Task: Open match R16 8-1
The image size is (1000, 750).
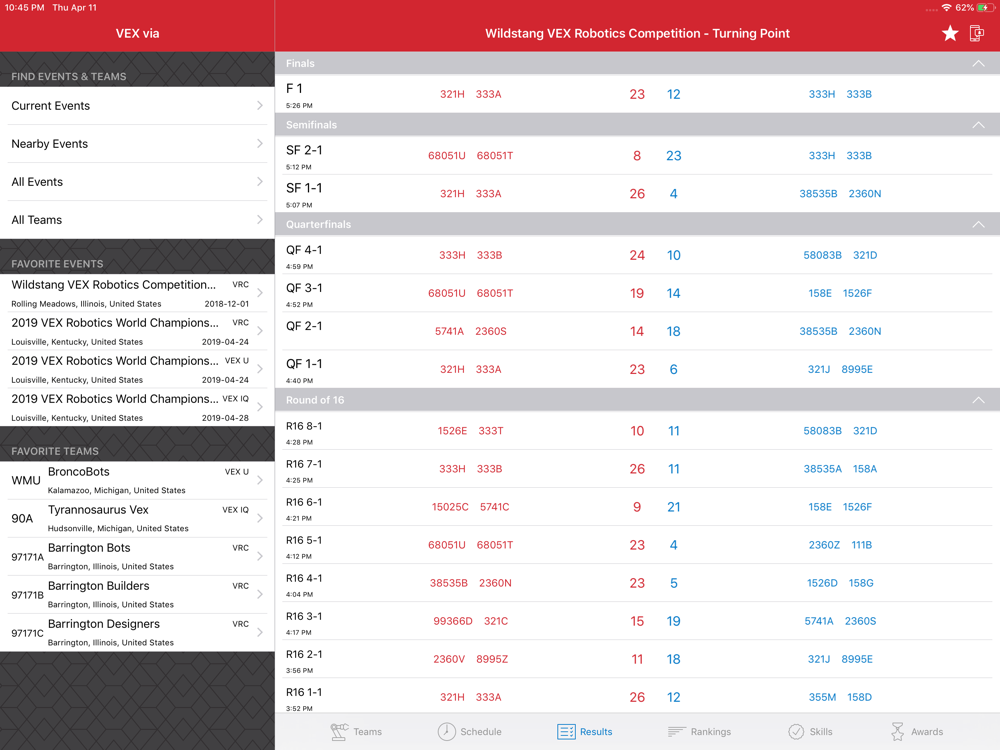Action: pos(637,431)
